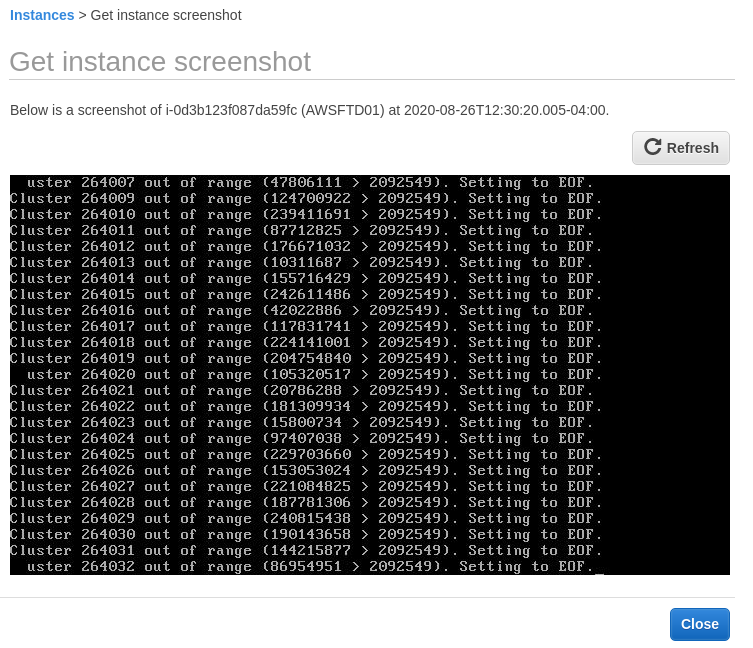Click console line for cluster 264020
753x648 pixels.
click(315, 375)
